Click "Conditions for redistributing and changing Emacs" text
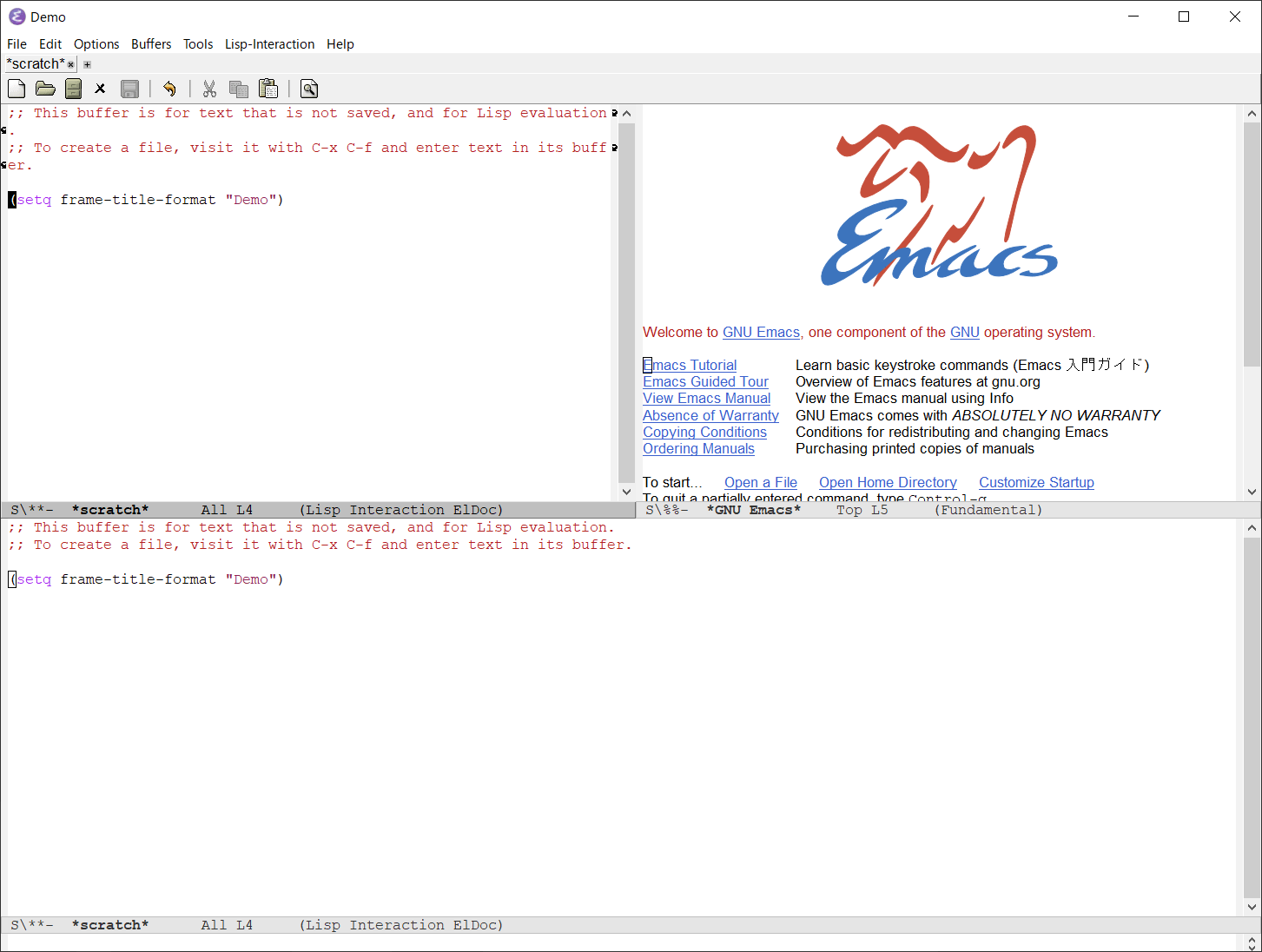1262x952 pixels. tap(952, 433)
